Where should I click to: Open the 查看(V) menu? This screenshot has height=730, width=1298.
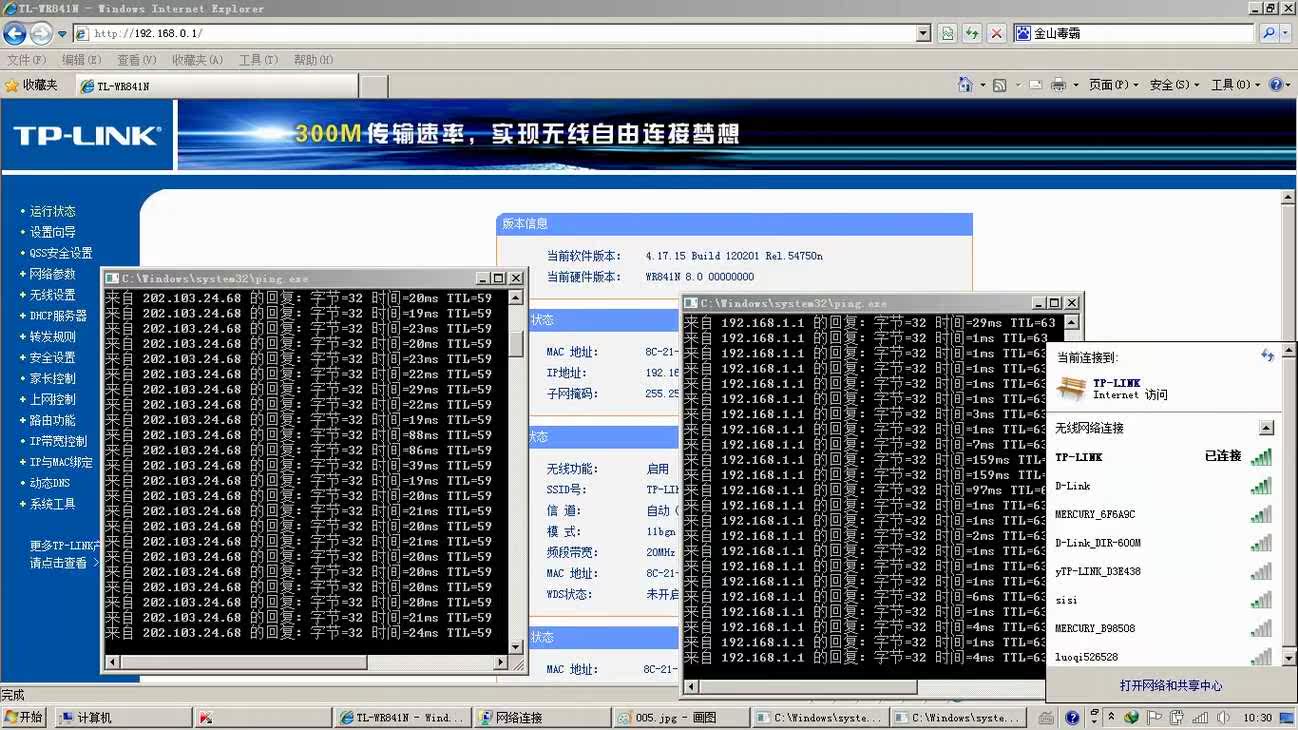pos(136,60)
